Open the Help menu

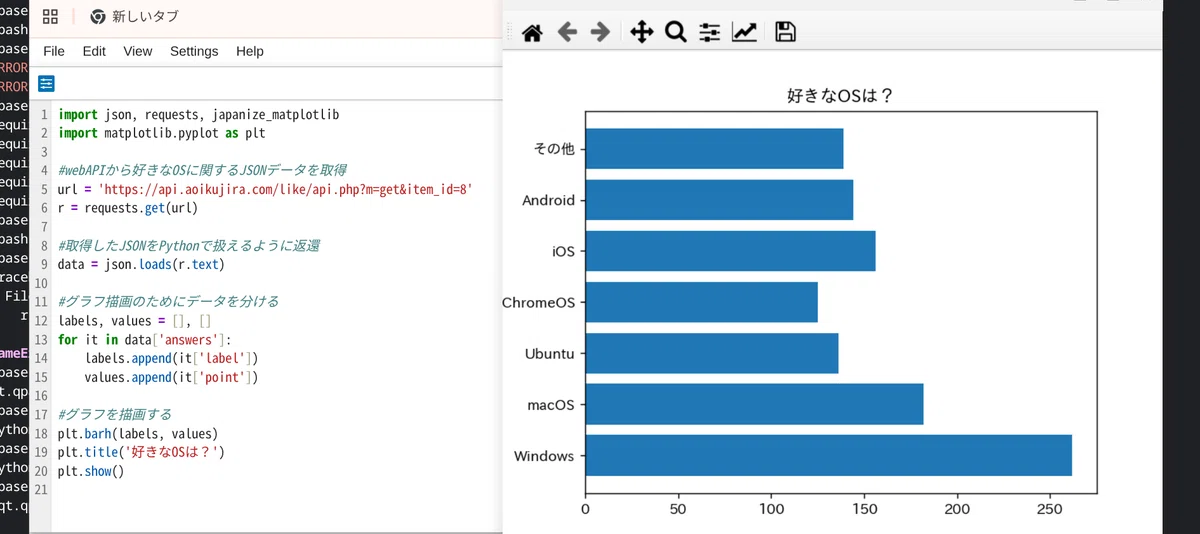coord(250,51)
